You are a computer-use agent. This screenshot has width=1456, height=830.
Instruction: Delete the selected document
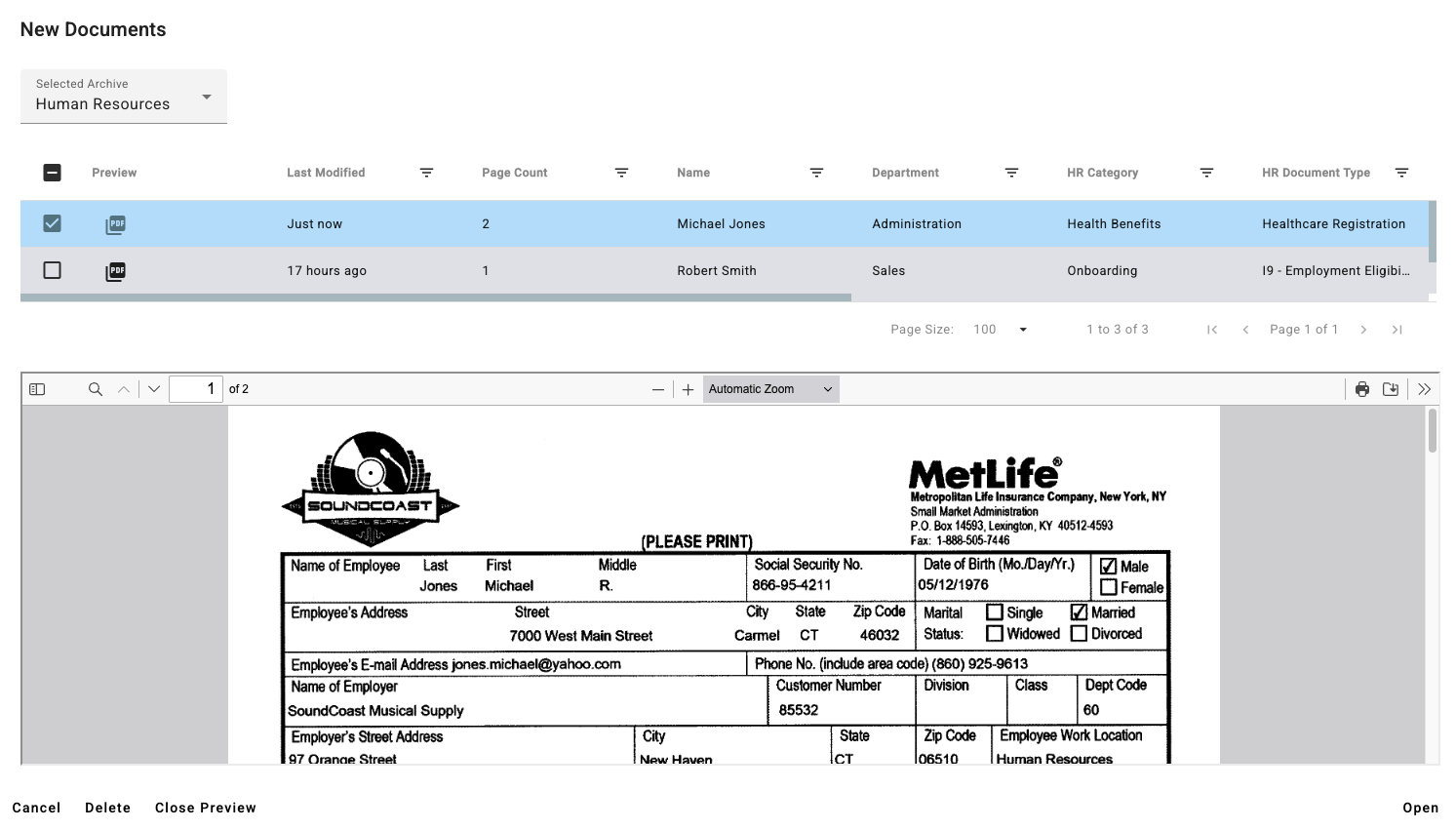tap(107, 808)
